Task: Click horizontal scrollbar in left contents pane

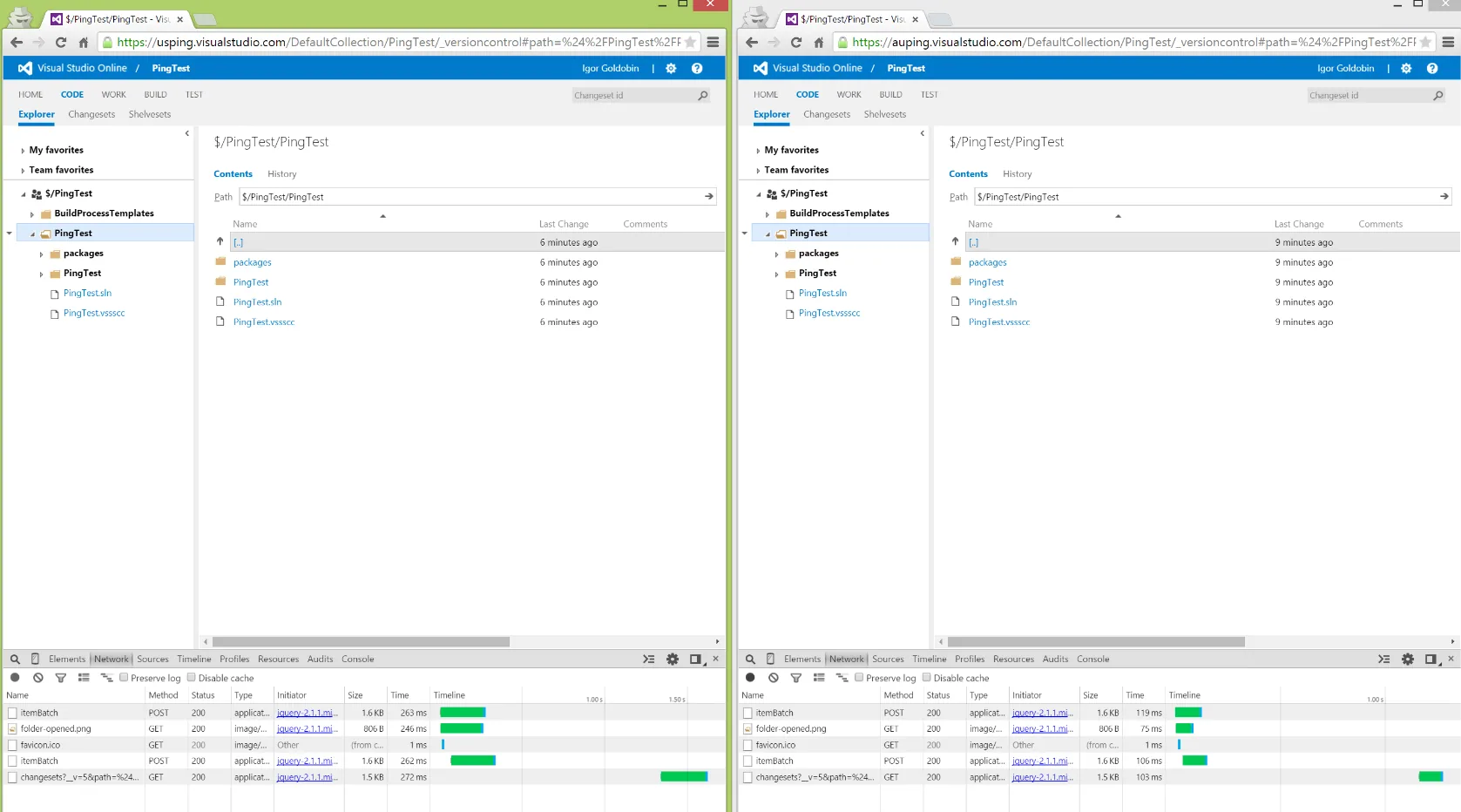Action: pyautogui.click(x=361, y=641)
